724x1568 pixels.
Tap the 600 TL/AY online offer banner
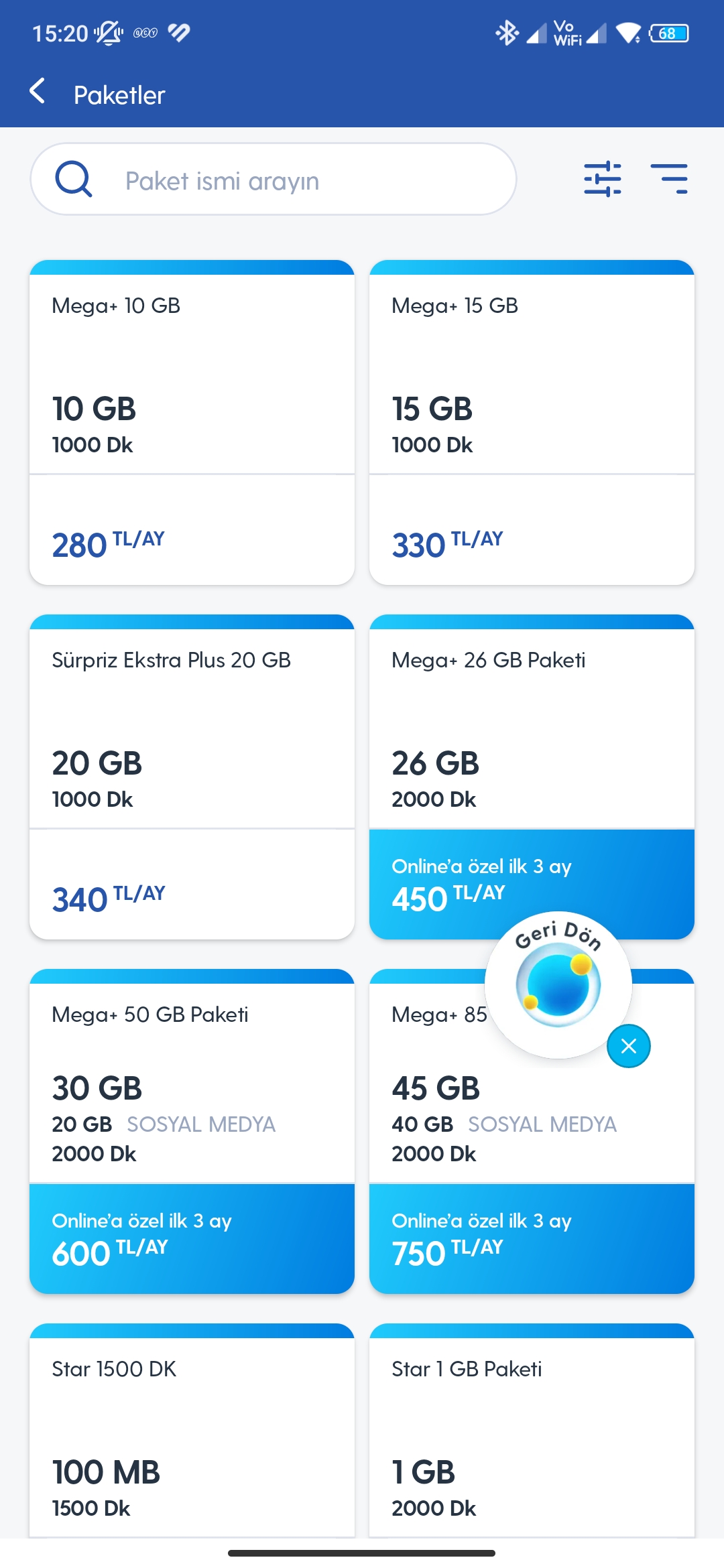(x=192, y=1239)
